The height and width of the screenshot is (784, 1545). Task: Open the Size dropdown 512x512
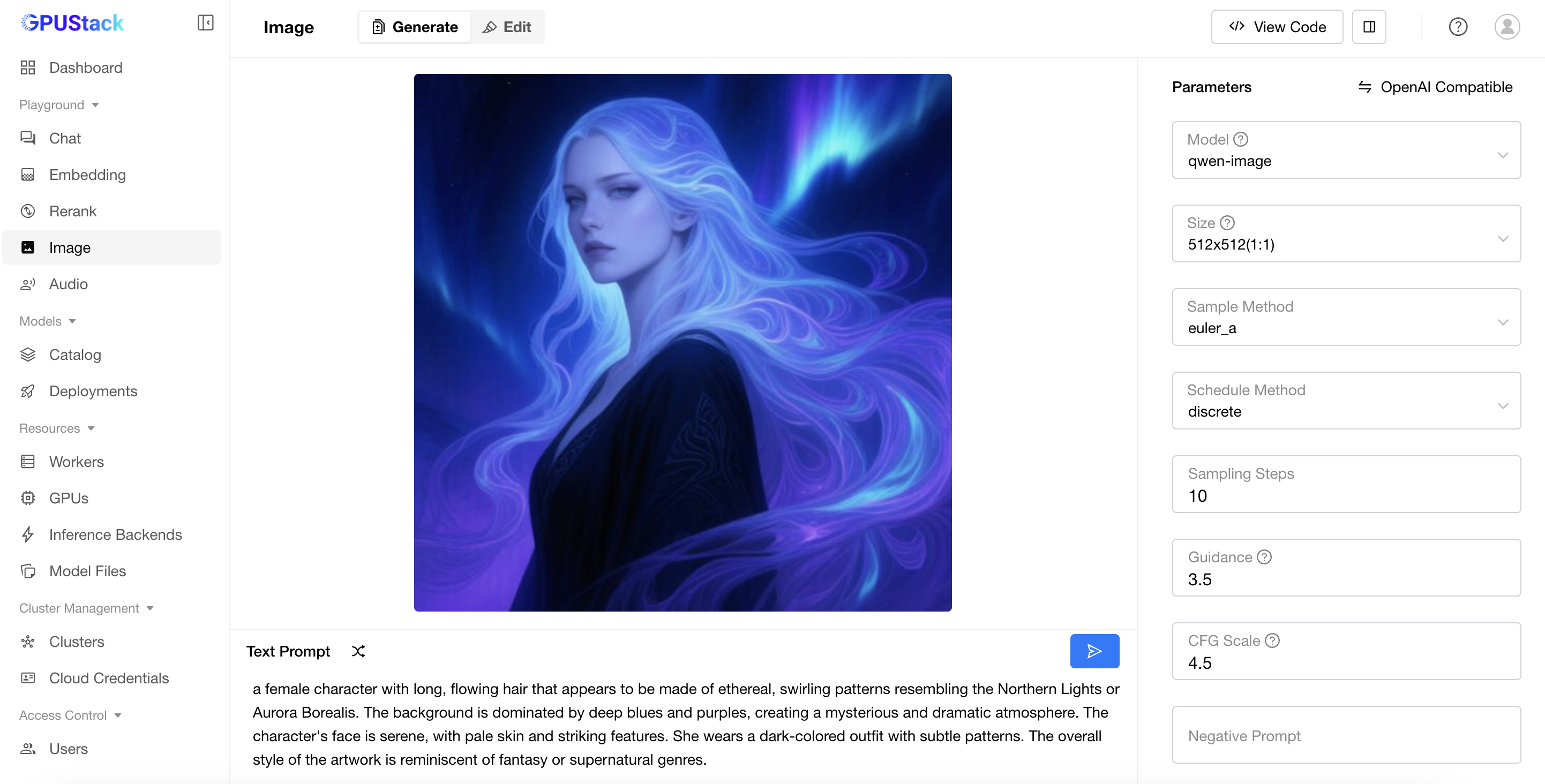pyautogui.click(x=1346, y=233)
